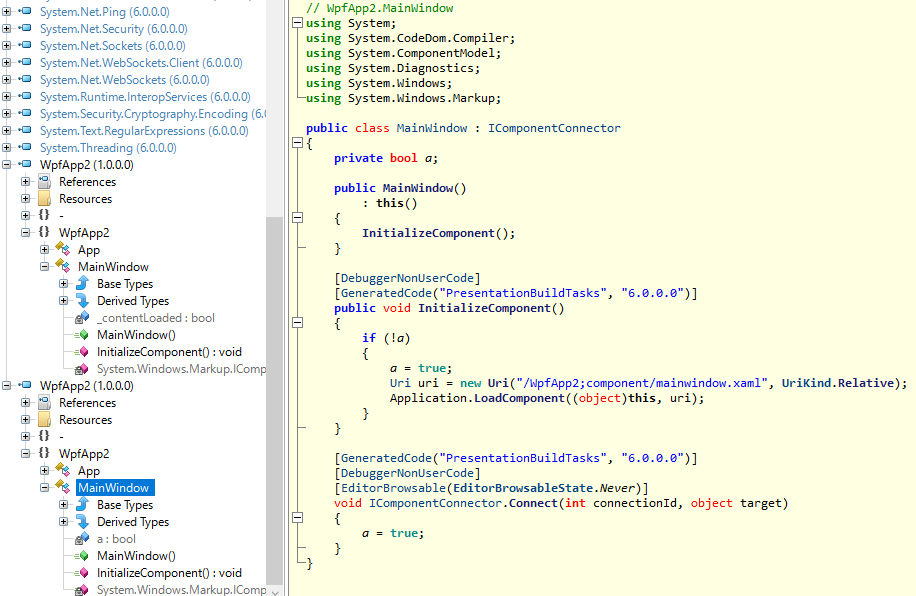This screenshot has height=596, width=916.
Task: Fold the MainWindow class body in code
Action: (297, 143)
